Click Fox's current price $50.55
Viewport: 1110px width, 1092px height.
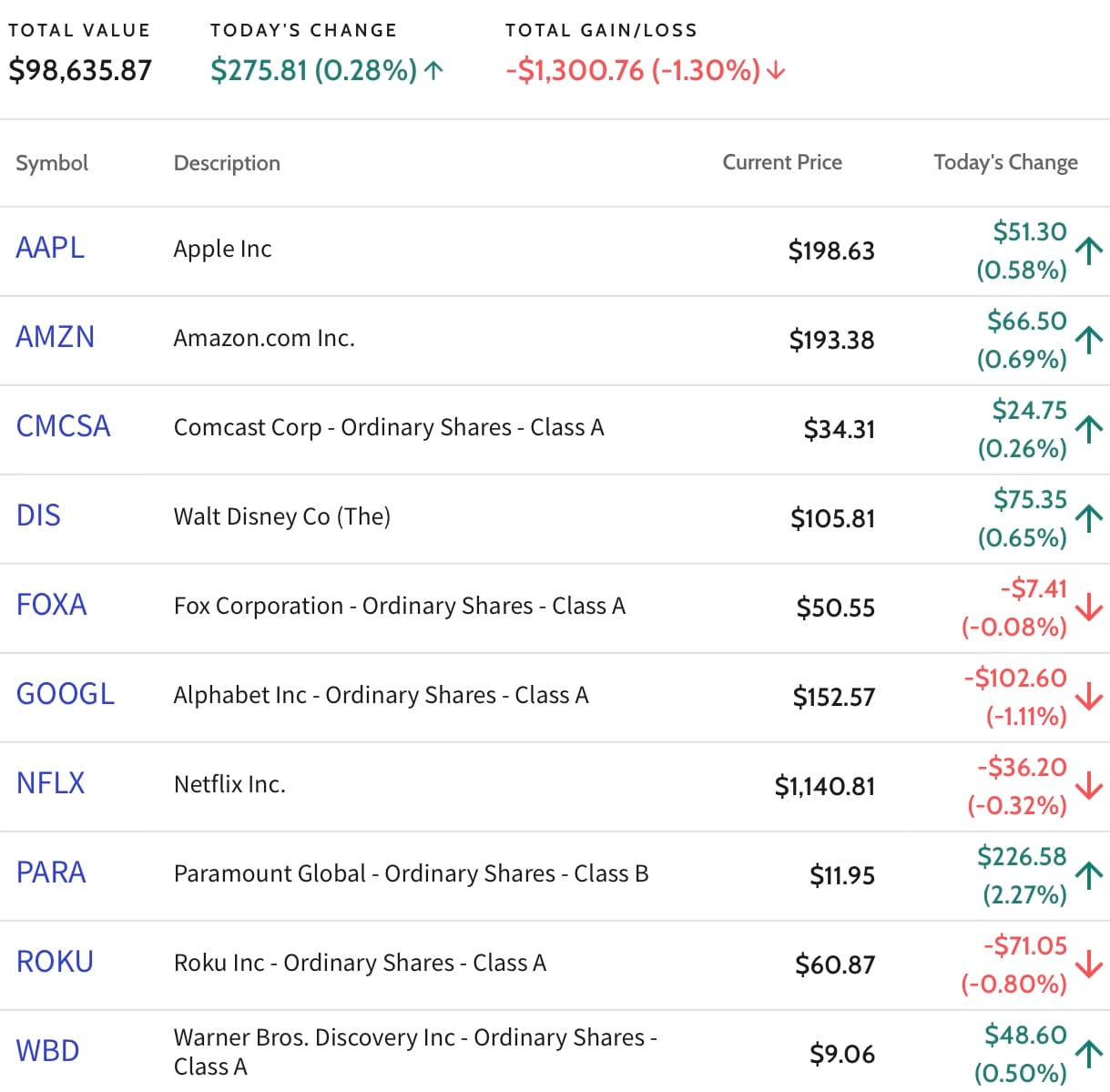(836, 607)
